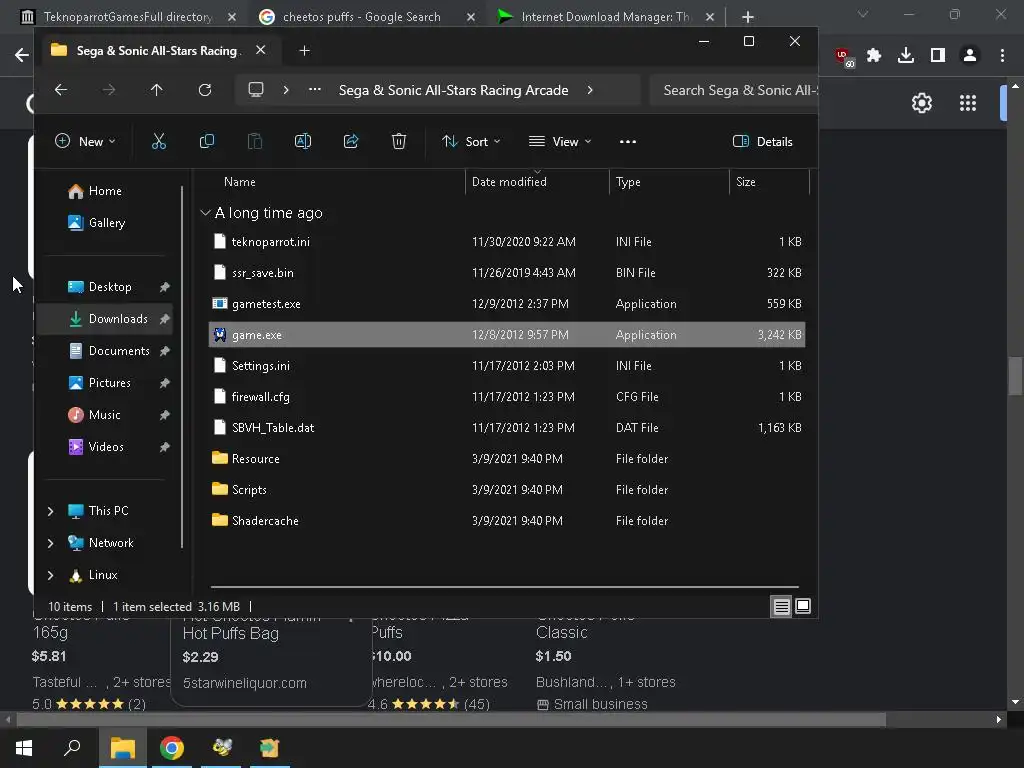The height and width of the screenshot is (768, 1024).
Task: Click Sega & Sonic All-Stars Racing Arcade breadcrumb
Action: (453, 90)
